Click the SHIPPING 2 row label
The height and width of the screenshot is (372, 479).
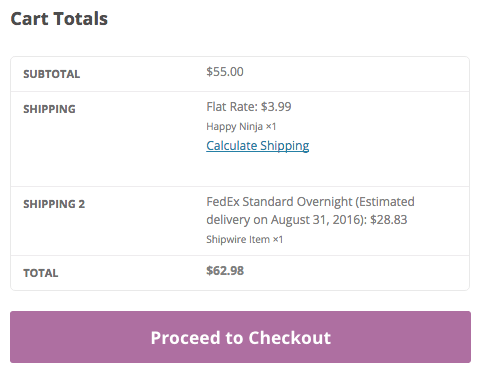[54, 204]
